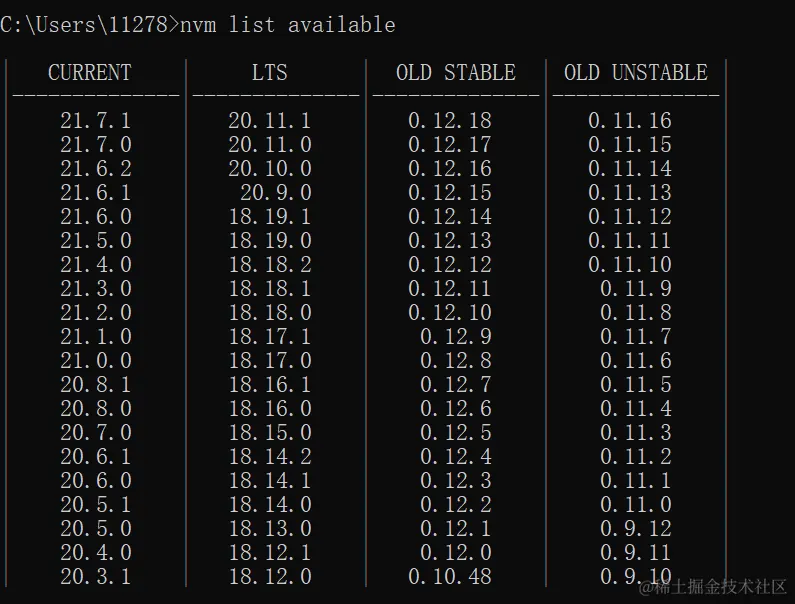Select old unstable version 0.9.11
The height and width of the screenshot is (604, 795).
636,552
